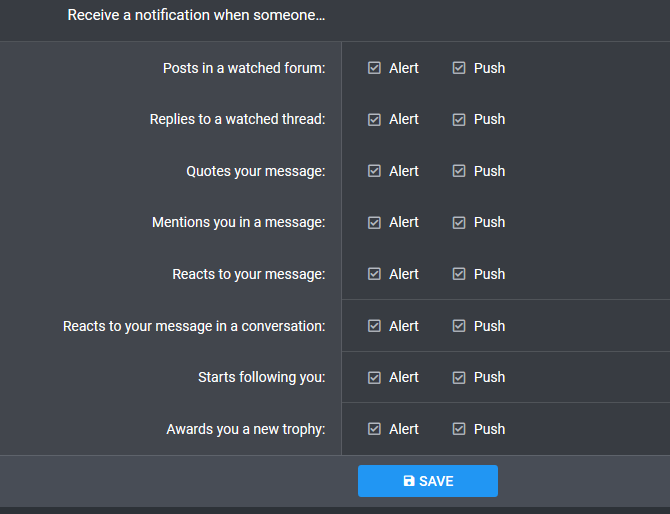Uncheck Alert for new trophy awards
Viewport: 670px width, 514px height.
pos(374,429)
